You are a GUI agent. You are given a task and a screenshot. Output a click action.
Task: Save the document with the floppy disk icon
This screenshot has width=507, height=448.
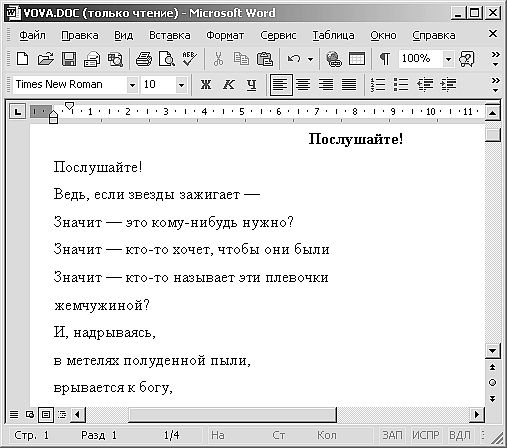(69, 59)
